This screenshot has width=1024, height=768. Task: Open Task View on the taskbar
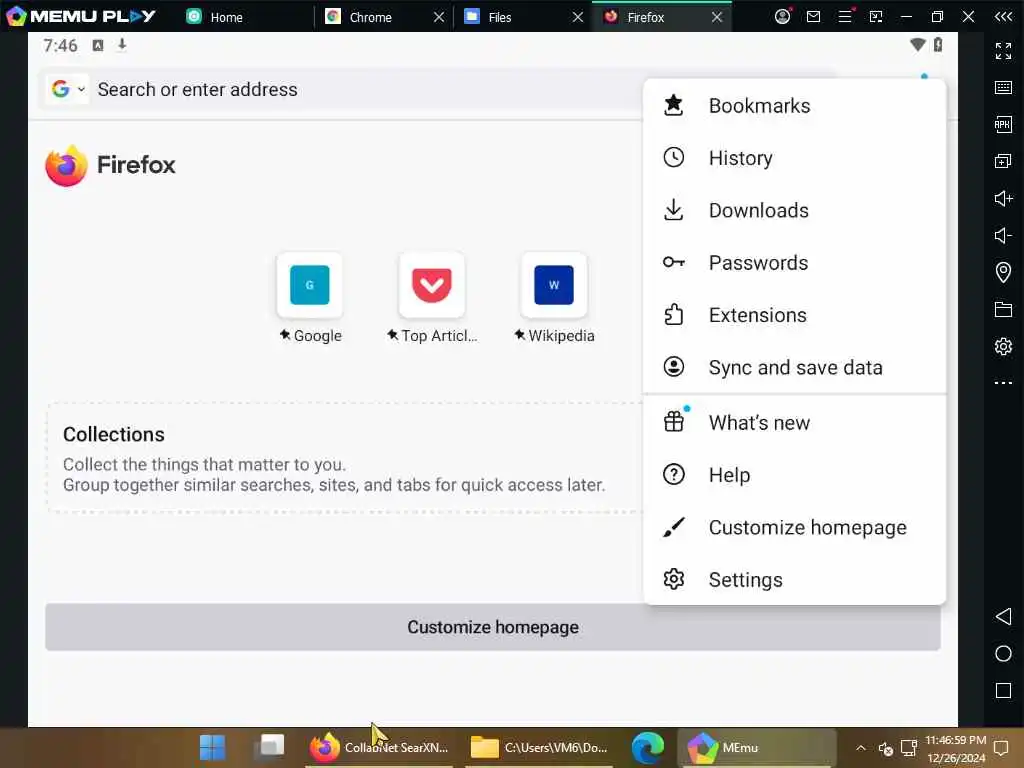[271, 746]
